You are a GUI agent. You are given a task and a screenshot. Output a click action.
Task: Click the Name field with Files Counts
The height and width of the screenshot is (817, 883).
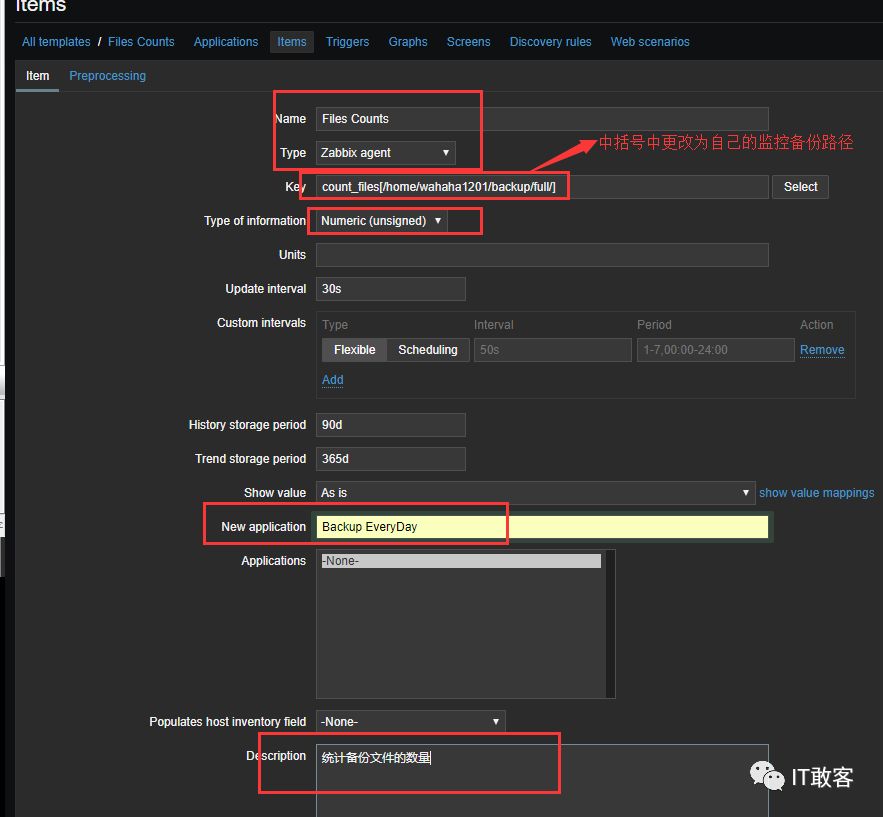pyautogui.click(x=542, y=119)
